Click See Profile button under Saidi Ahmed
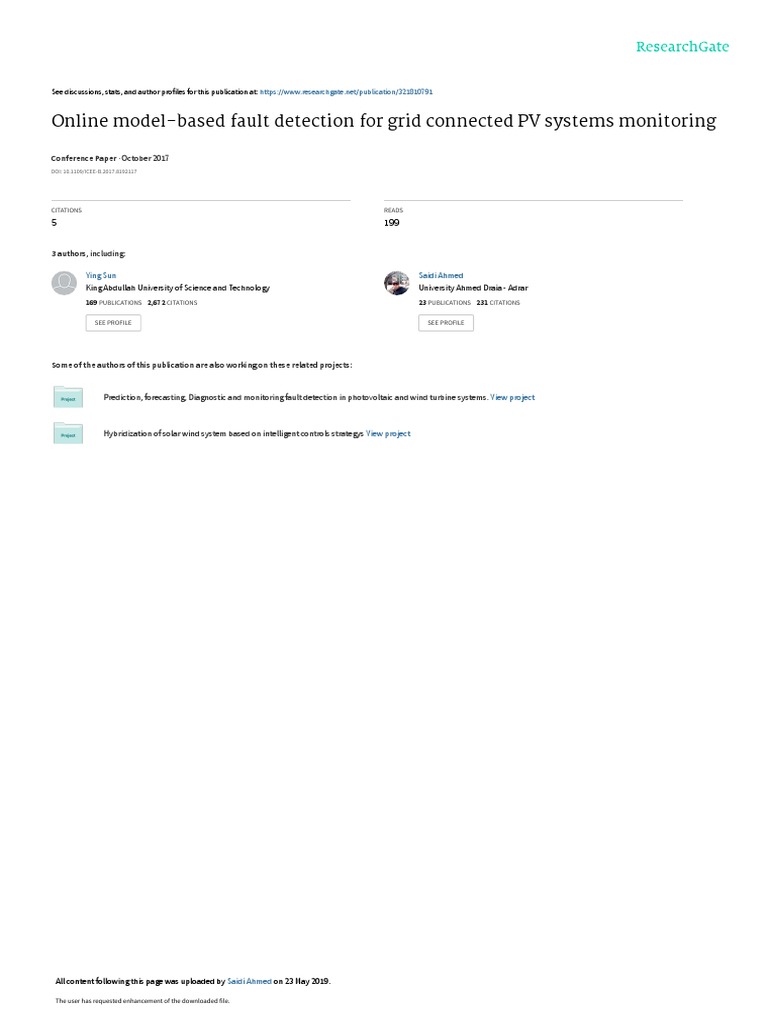The height and width of the screenshot is (1024, 768). pos(446,323)
